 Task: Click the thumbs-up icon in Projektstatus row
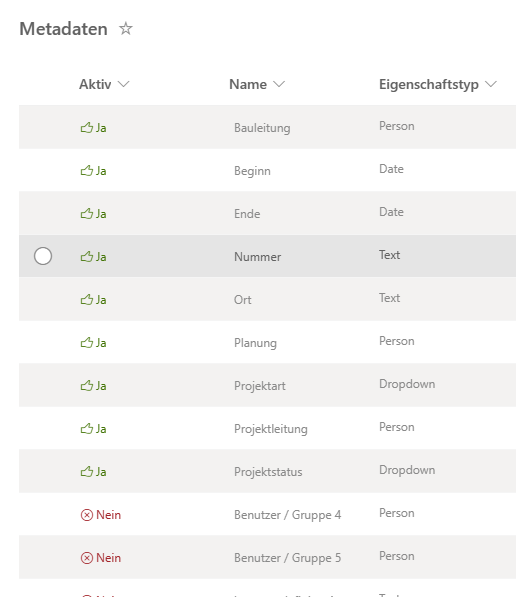[x=87, y=472]
